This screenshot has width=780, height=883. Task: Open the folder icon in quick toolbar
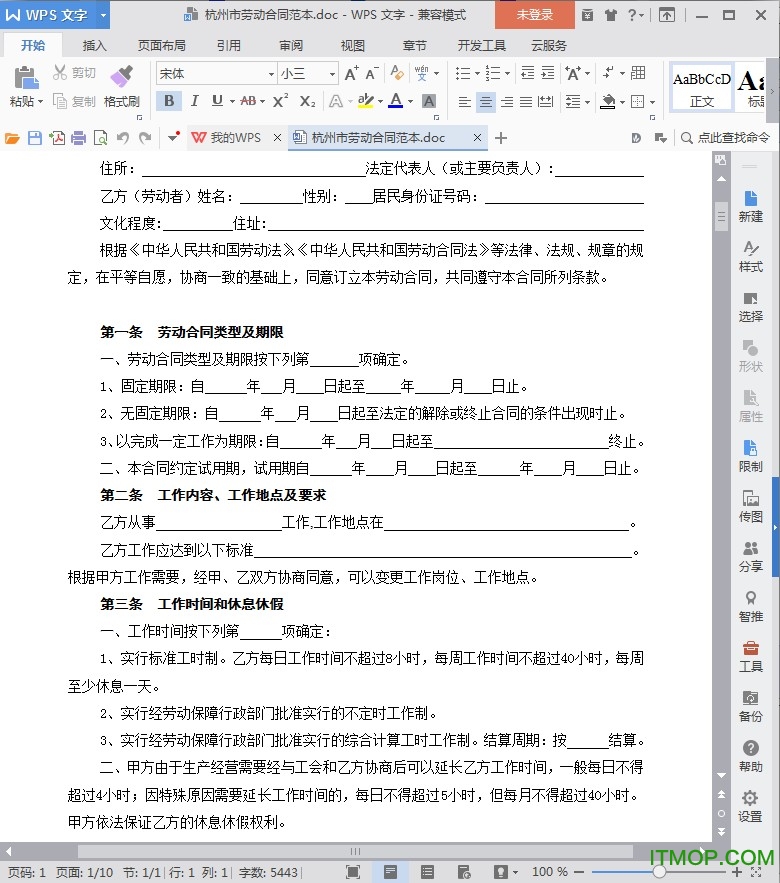(12, 137)
